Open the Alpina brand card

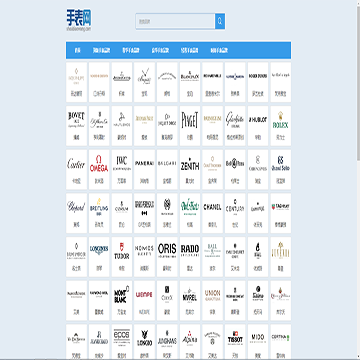[190, 342]
